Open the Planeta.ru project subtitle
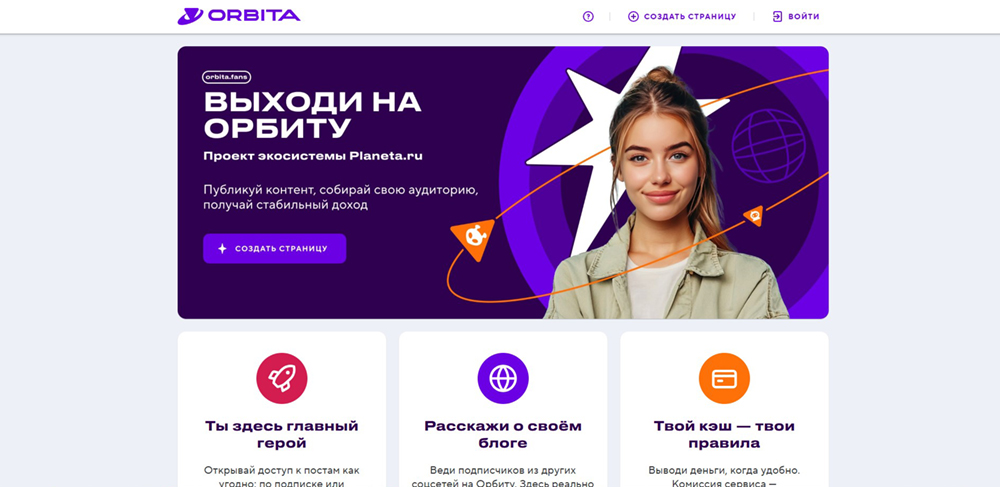Screen dimensions: 1000x487 312,156
